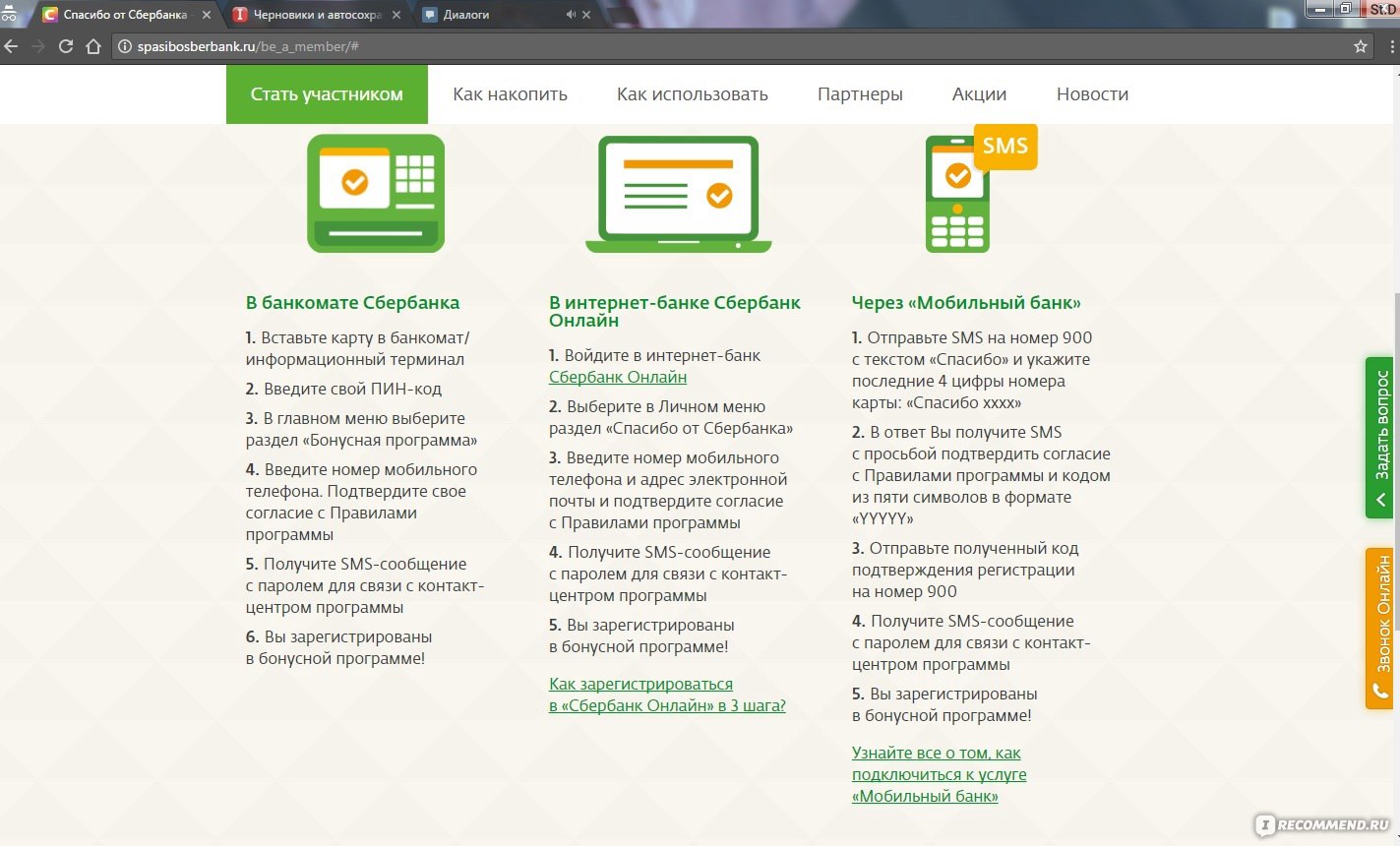Open the Задать вопрос side tab
Screen dimensions: 1400x846
tap(1379, 438)
